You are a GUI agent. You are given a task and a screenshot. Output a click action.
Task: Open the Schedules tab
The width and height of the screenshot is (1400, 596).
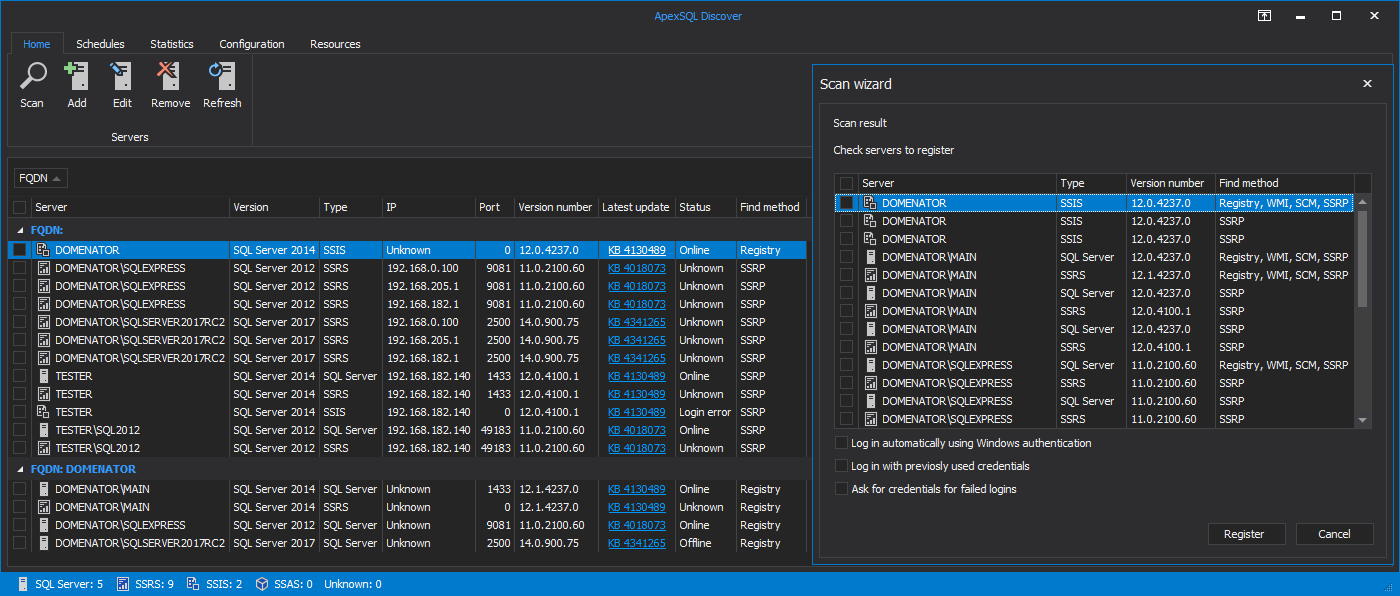[x=100, y=44]
